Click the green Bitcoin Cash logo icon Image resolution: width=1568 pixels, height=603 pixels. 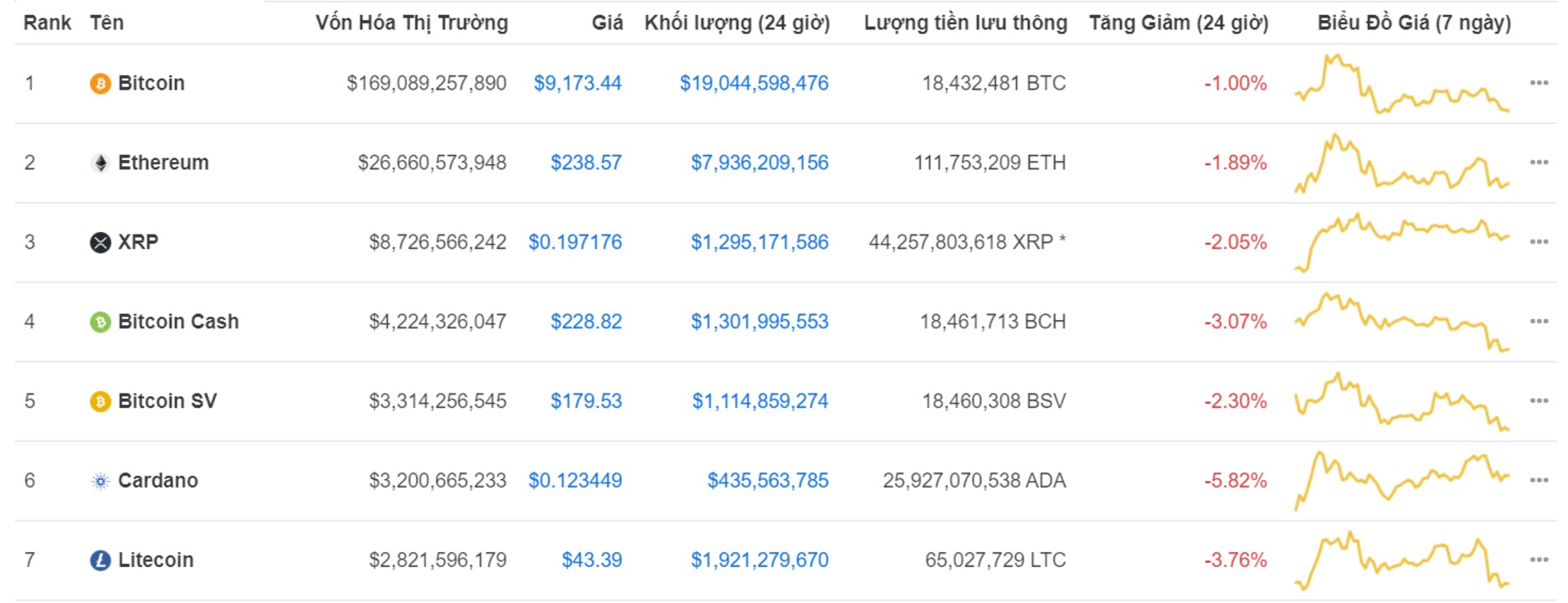[x=100, y=322]
